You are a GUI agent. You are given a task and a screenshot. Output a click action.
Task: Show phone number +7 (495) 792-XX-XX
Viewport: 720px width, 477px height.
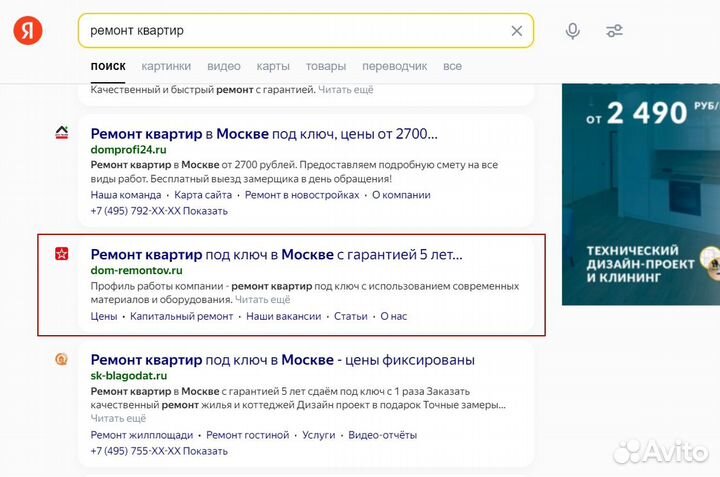coord(159,211)
